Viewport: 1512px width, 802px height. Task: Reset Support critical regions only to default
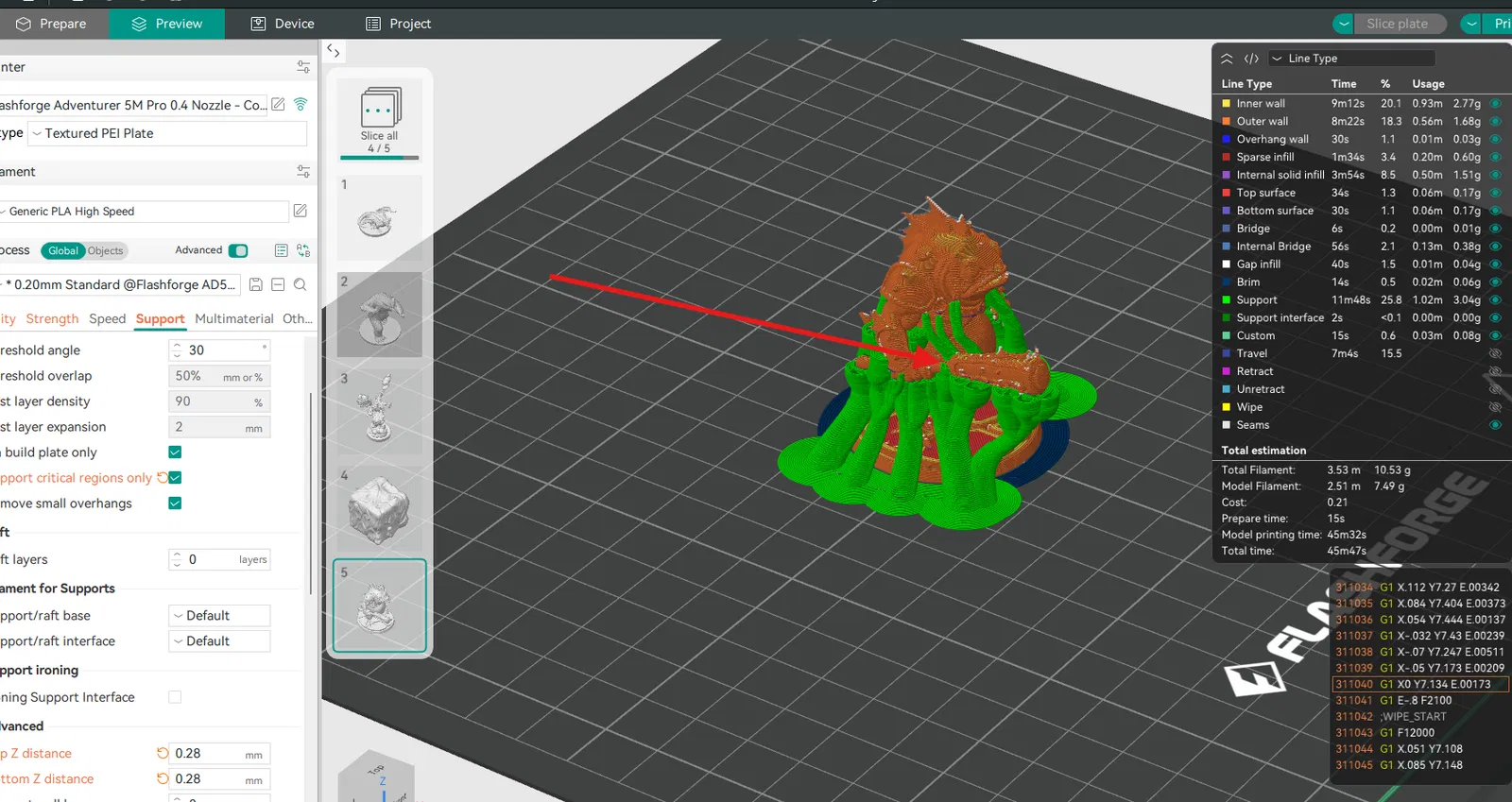[163, 477]
